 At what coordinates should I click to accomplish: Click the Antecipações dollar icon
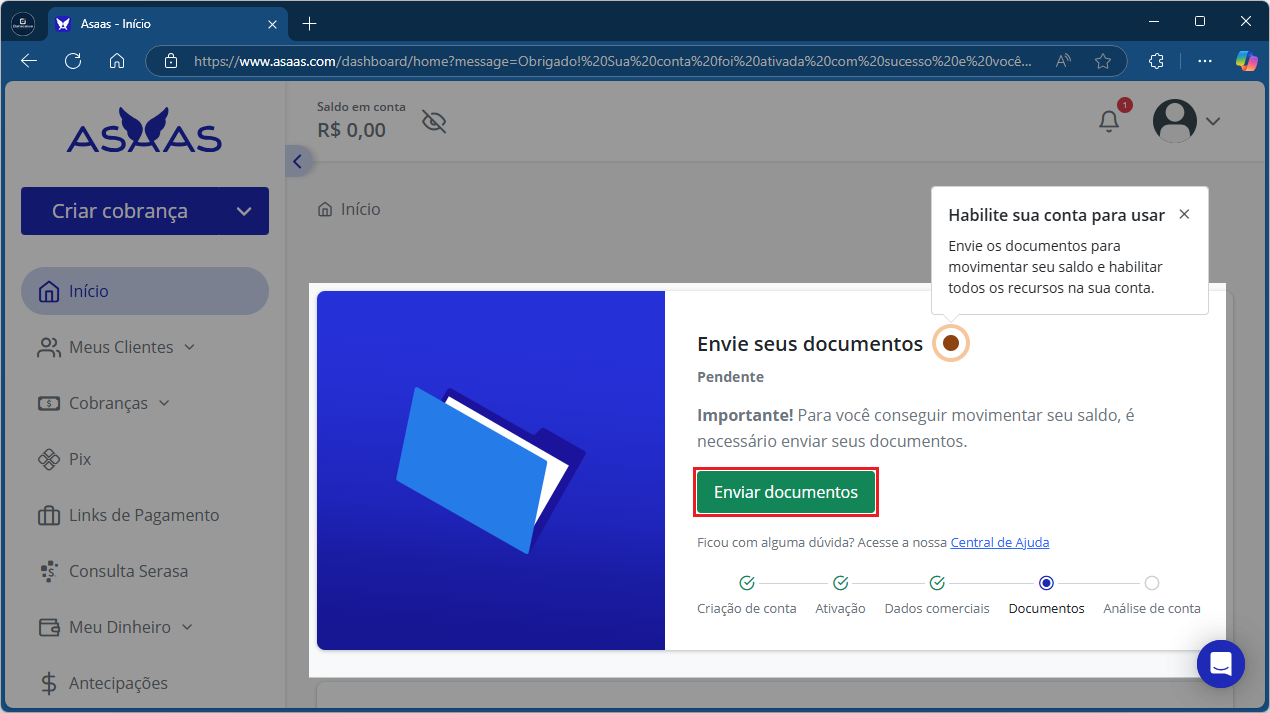click(49, 683)
